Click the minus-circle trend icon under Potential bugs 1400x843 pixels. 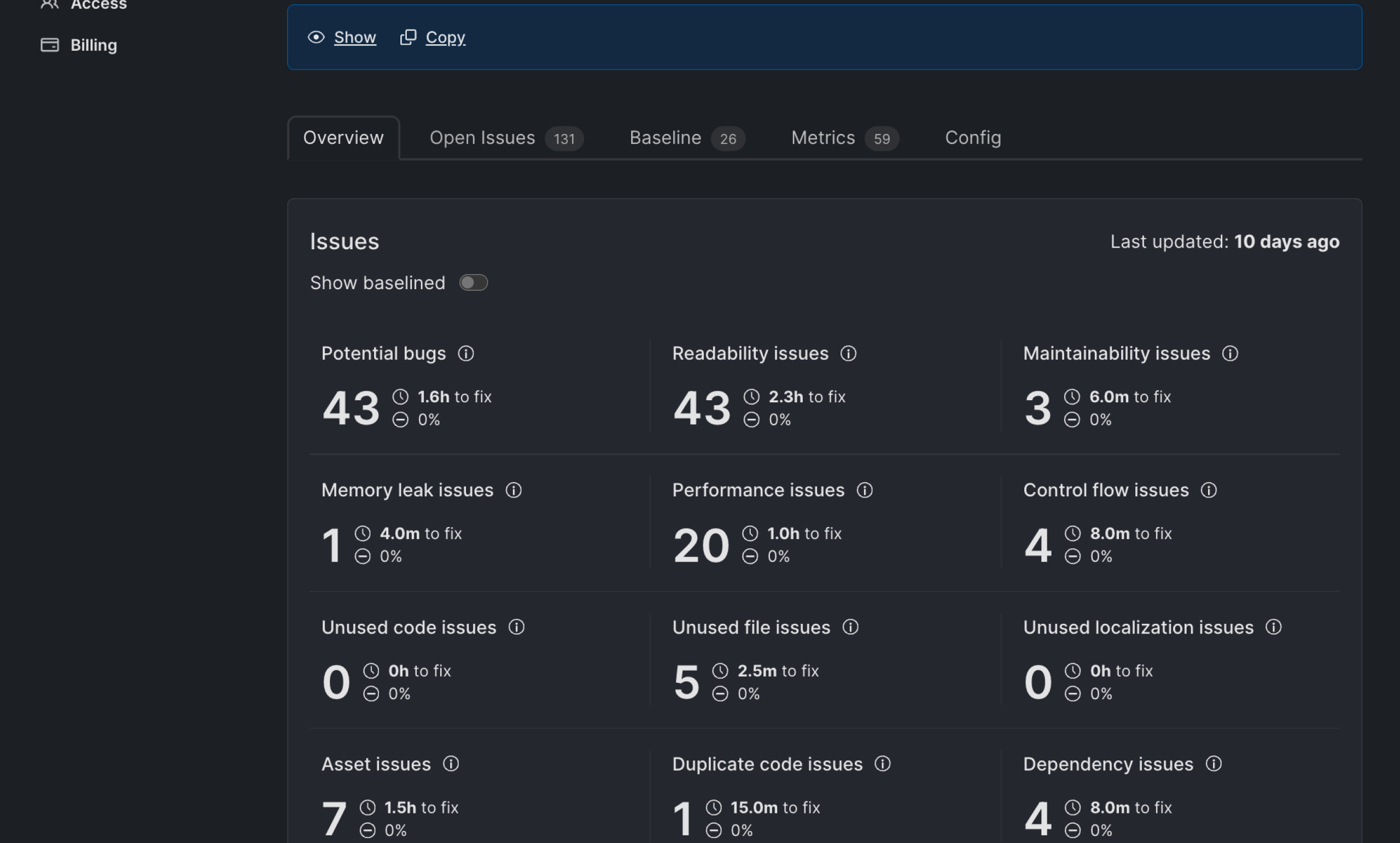click(x=400, y=420)
